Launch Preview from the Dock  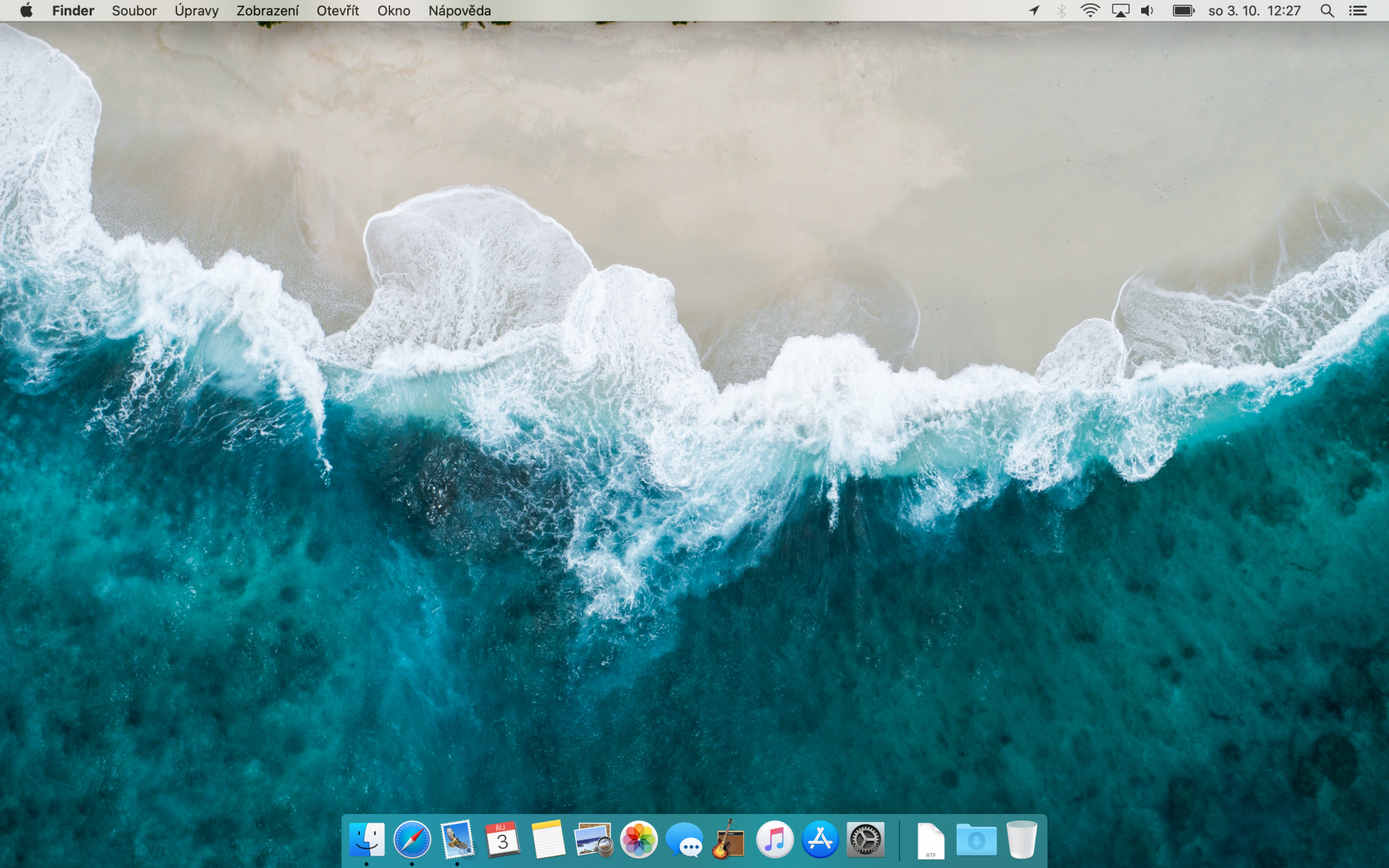point(593,840)
